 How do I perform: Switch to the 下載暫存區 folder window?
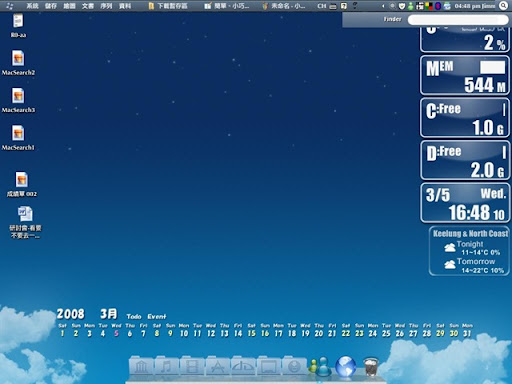(168, 6)
